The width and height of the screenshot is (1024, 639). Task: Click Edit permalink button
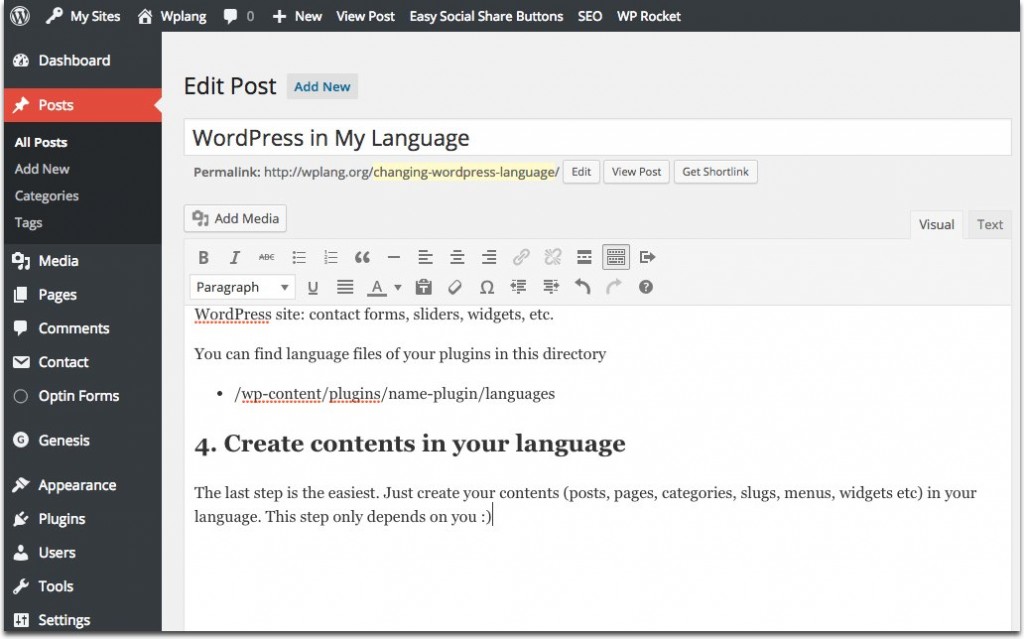[581, 172]
